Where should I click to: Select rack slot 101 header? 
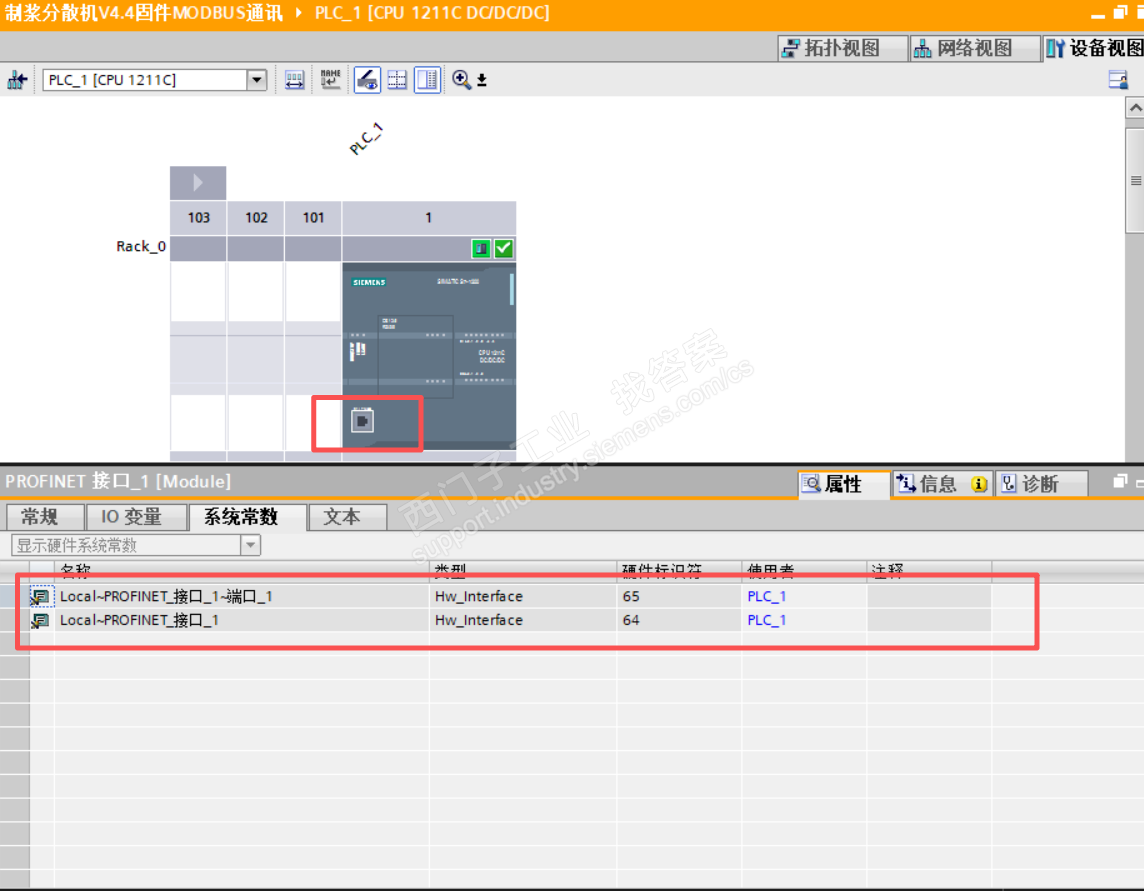(313, 217)
